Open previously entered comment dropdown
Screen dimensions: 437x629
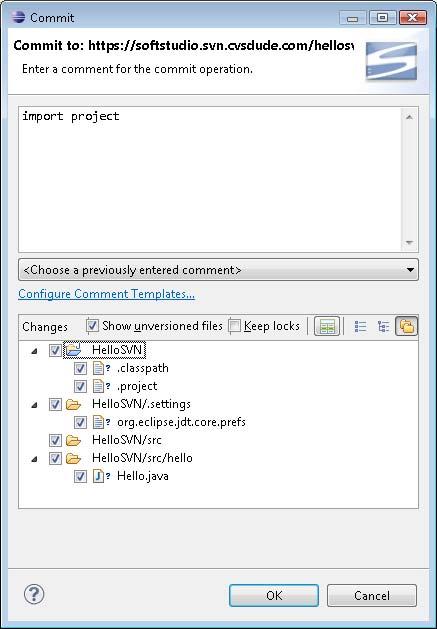218,270
